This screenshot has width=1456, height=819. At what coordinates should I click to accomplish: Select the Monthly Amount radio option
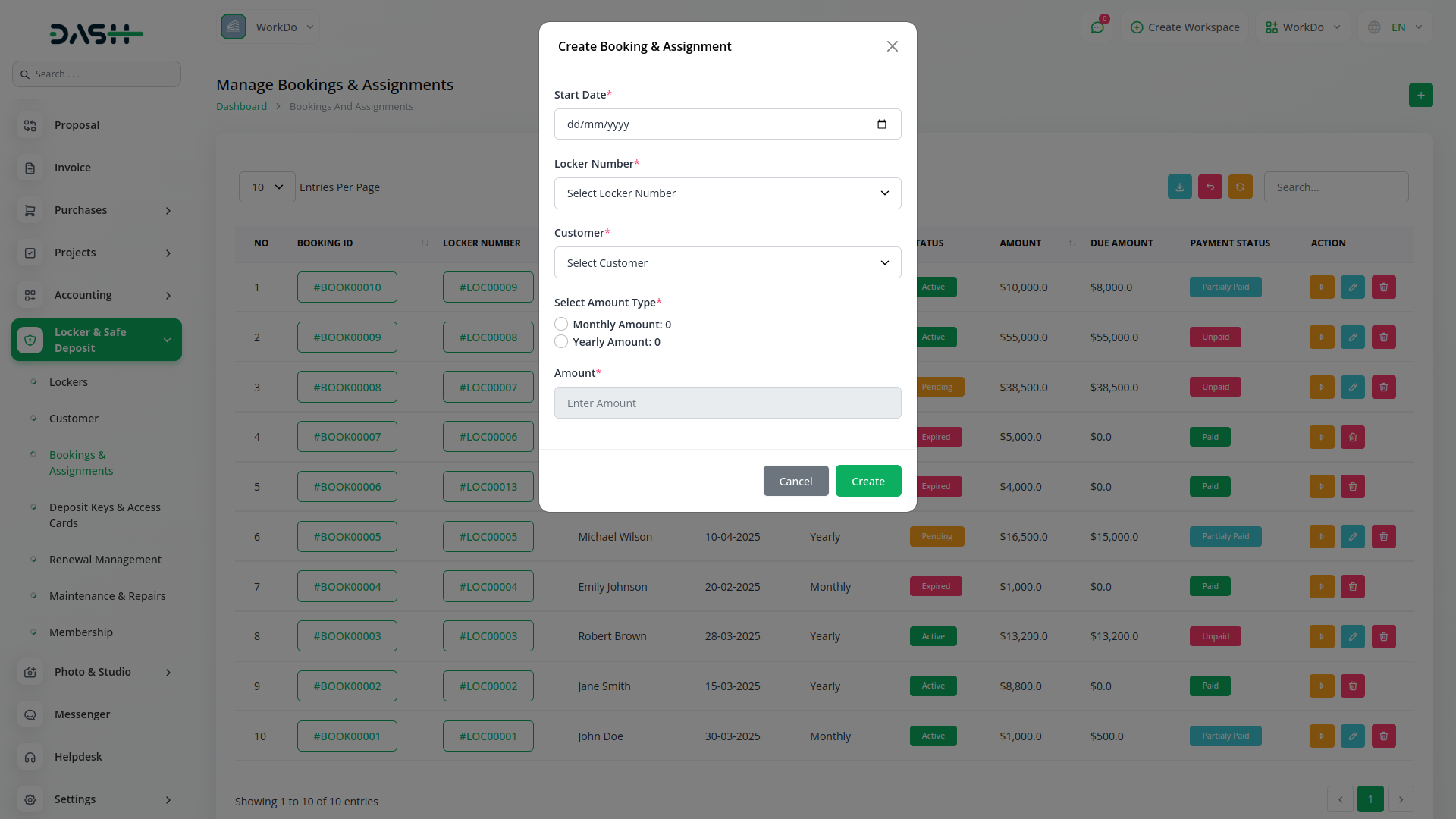click(x=561, y=325)
